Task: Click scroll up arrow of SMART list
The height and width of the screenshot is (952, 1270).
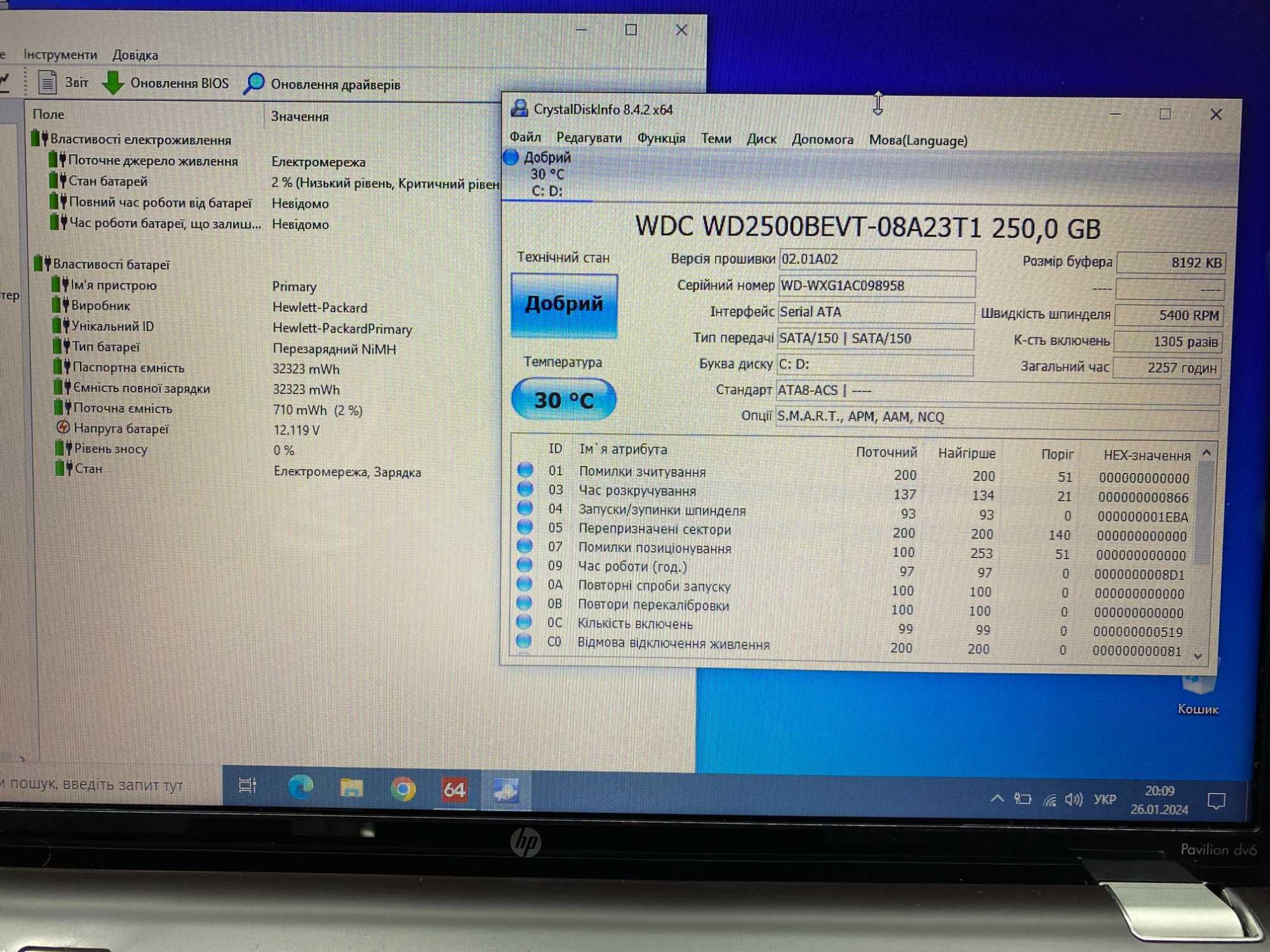Action: pyautogui.click(x=1206, y=453)
